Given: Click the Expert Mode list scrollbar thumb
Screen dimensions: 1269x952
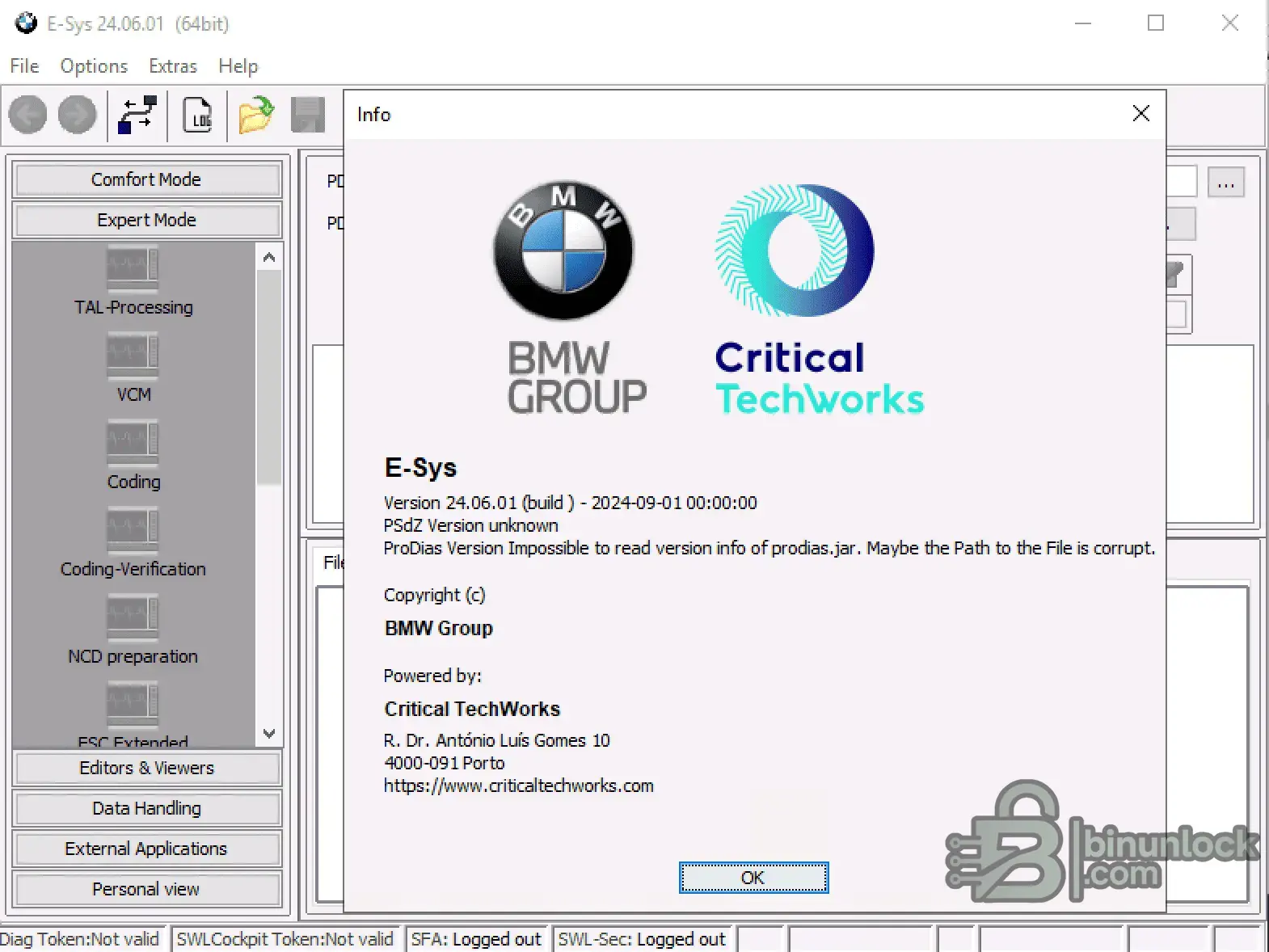Looking at the screenshot, I should coord(269,378).
